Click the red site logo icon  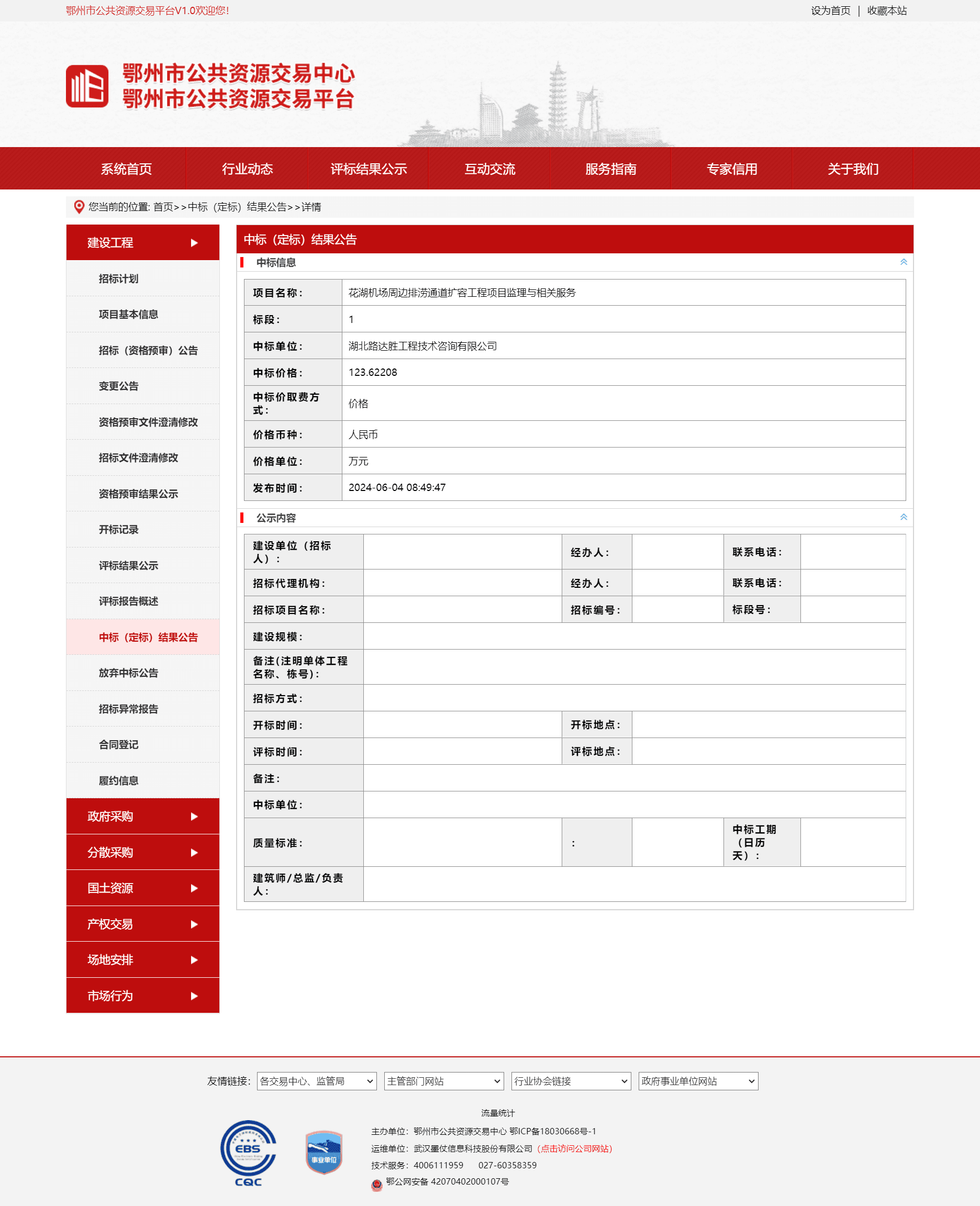[87, 86]
